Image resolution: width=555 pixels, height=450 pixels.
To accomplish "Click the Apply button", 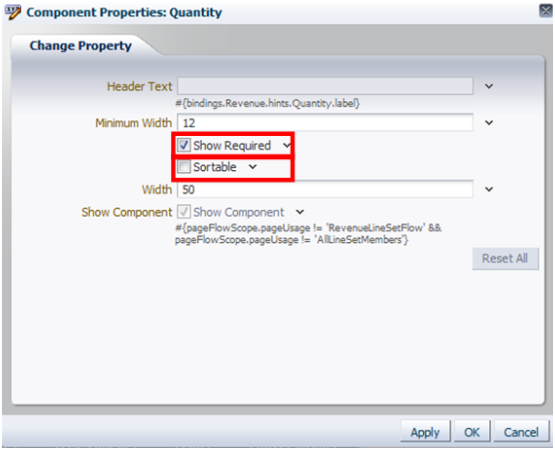I will point(425,432).
